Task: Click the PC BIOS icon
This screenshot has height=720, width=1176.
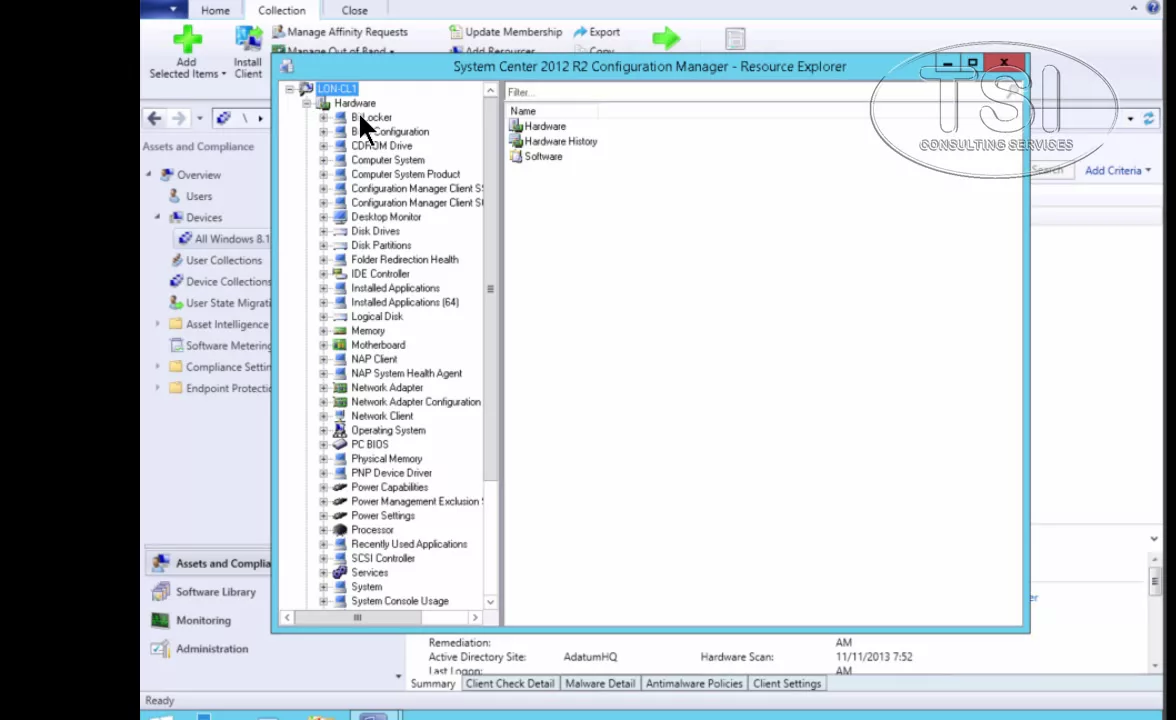Action: pyautogui.click(x=340, y=445)
